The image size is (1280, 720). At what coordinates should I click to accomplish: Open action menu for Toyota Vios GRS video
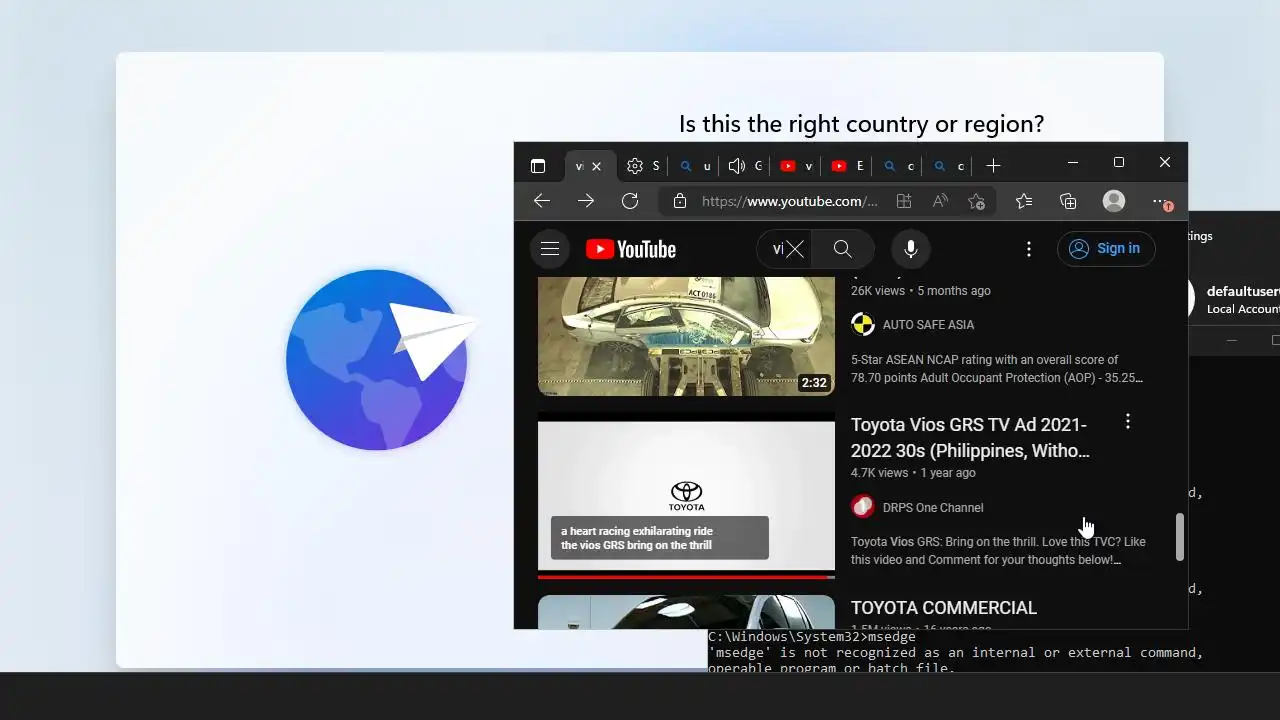[1128, 422]
